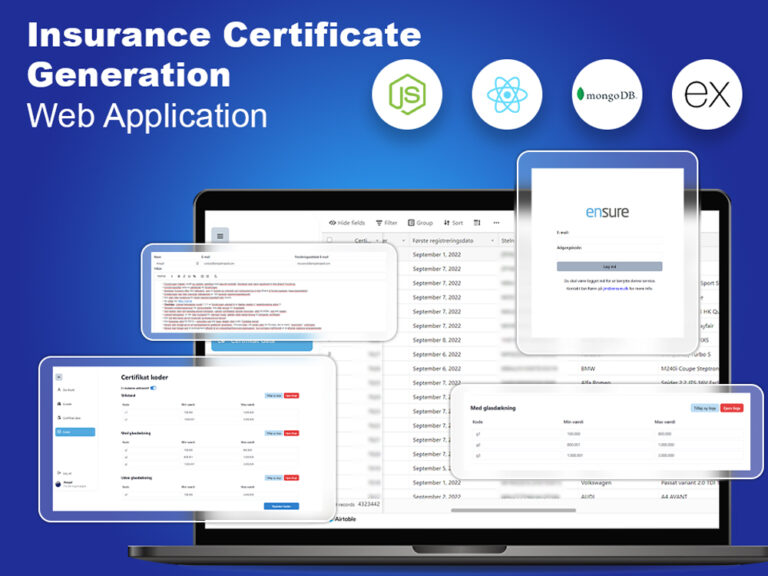The height and width of the screenshot is (576, 768).
Task: Click the Node.js logo badge
Action: click(x=407, y=95)
